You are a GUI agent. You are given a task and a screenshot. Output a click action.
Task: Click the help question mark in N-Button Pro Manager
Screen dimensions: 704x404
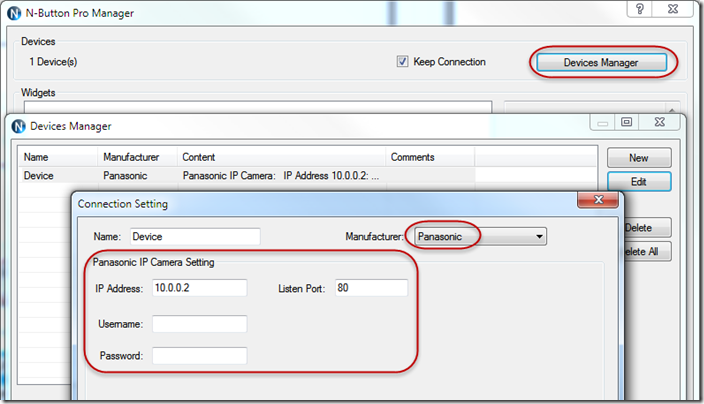coord(639,9)
